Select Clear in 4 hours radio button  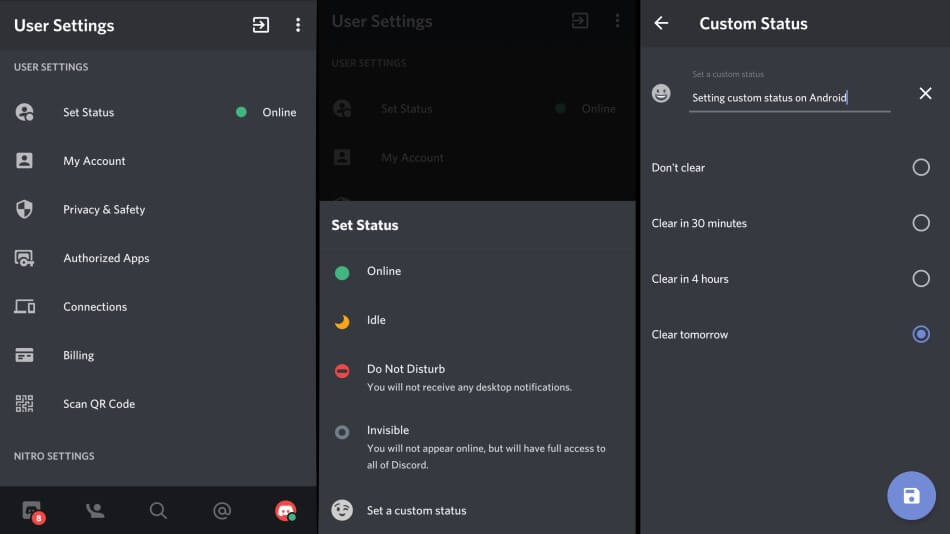[x=921, y=278]
